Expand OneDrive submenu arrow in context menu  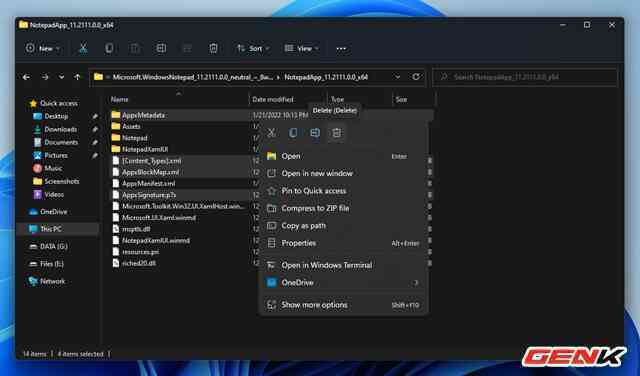point(416,283)
